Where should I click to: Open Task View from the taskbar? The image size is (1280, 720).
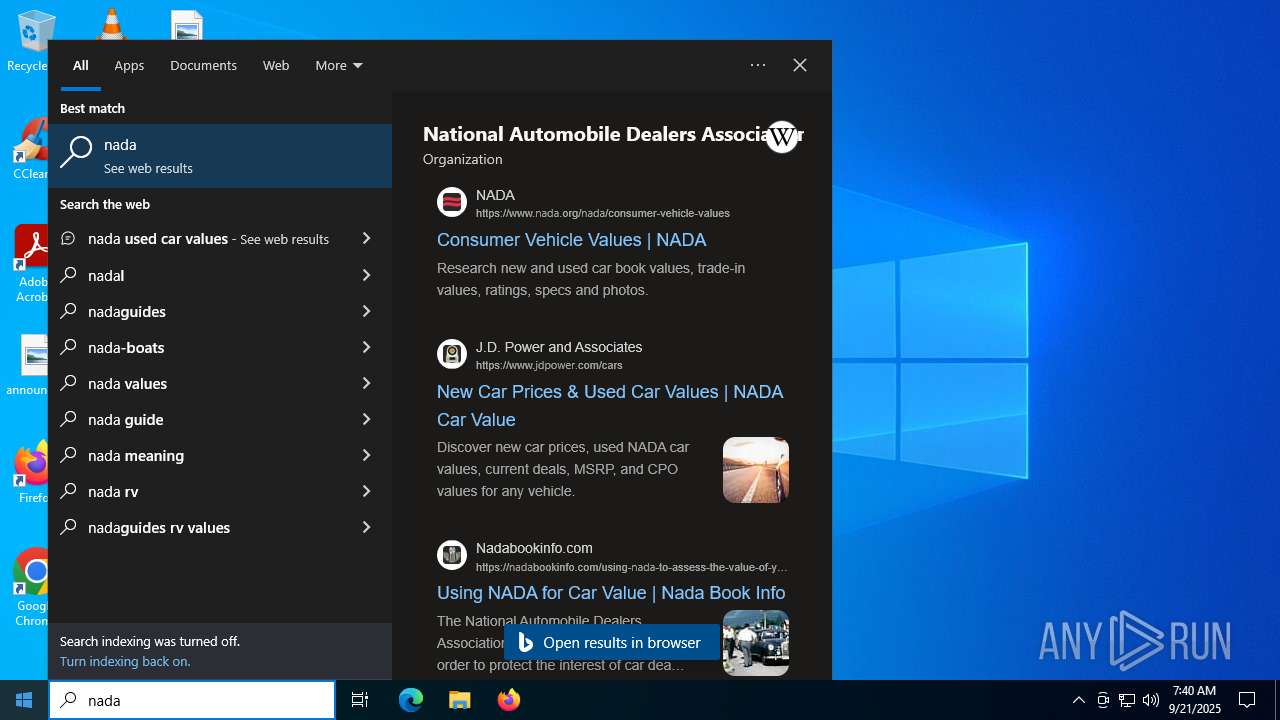360,700
